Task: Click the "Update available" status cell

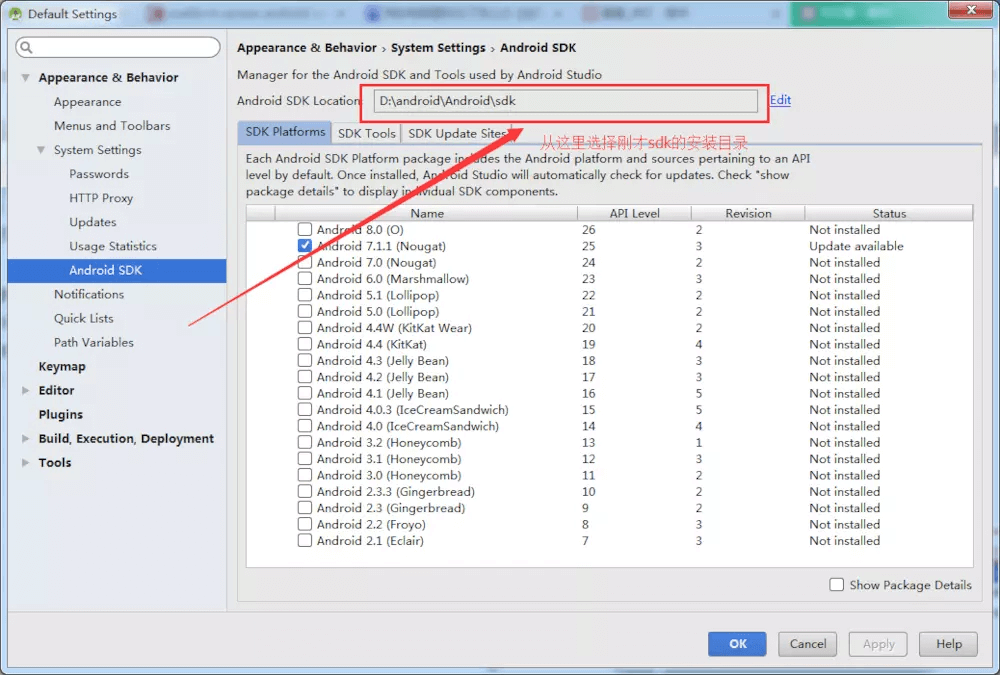Action: [856, 246]
